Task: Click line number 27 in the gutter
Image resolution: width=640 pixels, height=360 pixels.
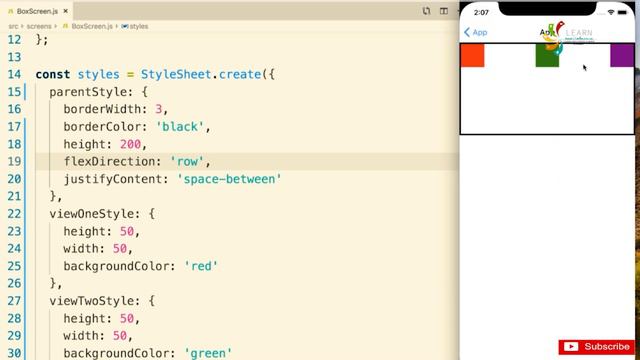Action: tap(14, 301)
